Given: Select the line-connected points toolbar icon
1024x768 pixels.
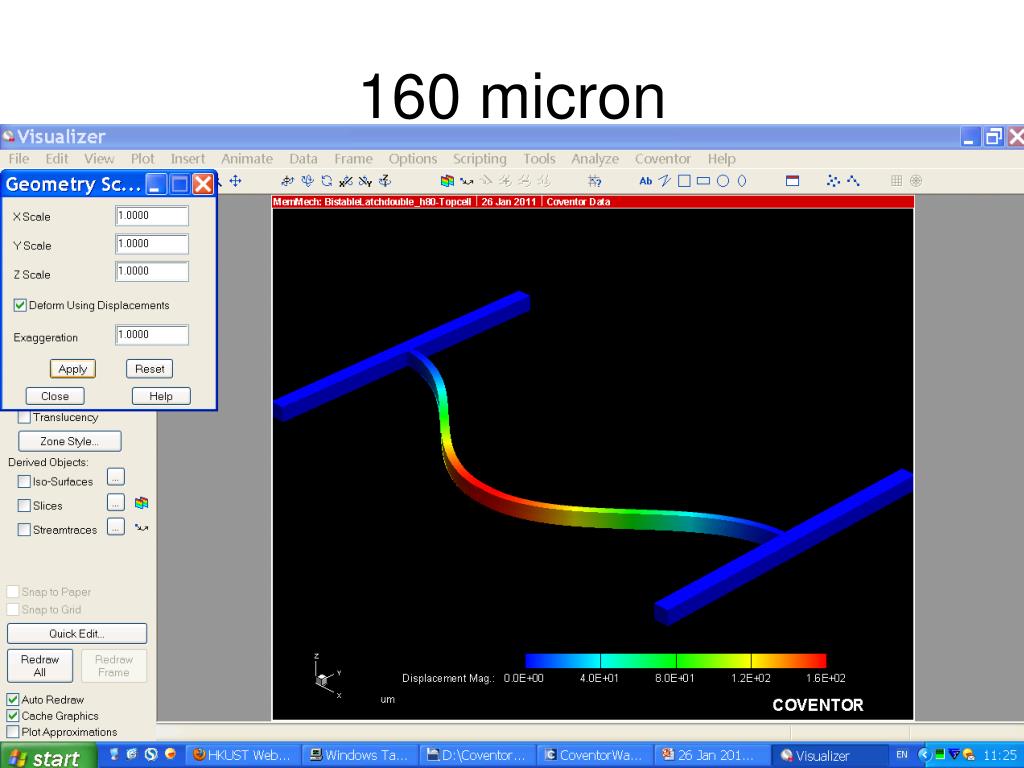Looking at the screenshot, I should pos(853,181).
